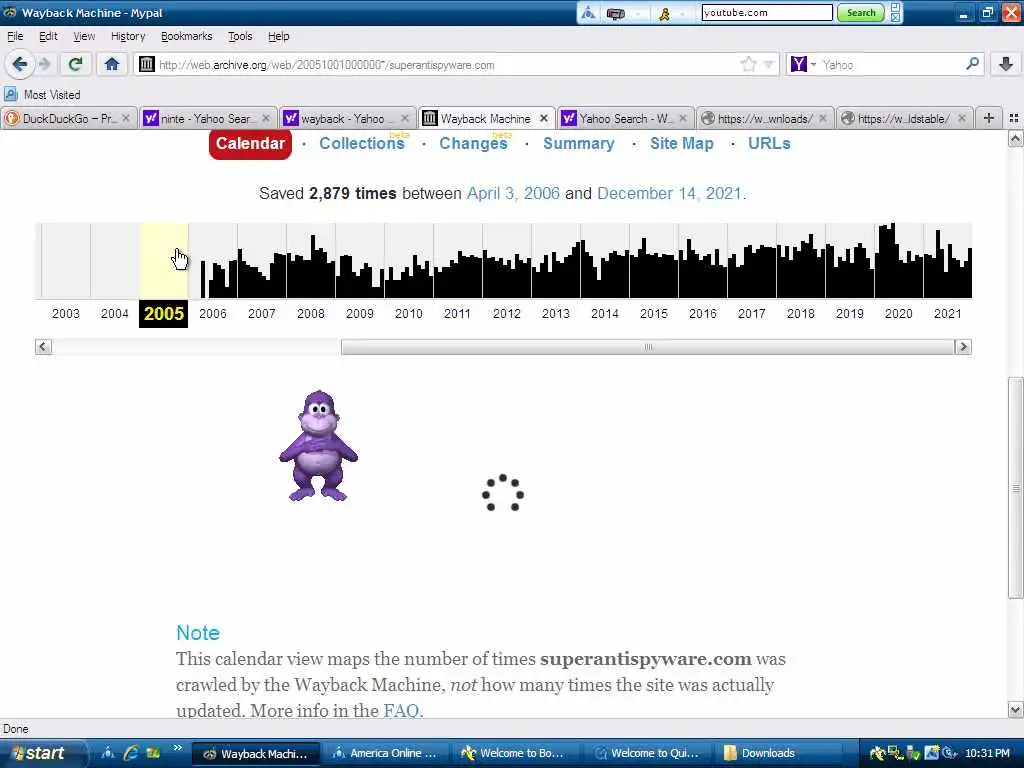
Task: Click the BonziBuddy purple gorilla
Action: [x=318, y=446]
